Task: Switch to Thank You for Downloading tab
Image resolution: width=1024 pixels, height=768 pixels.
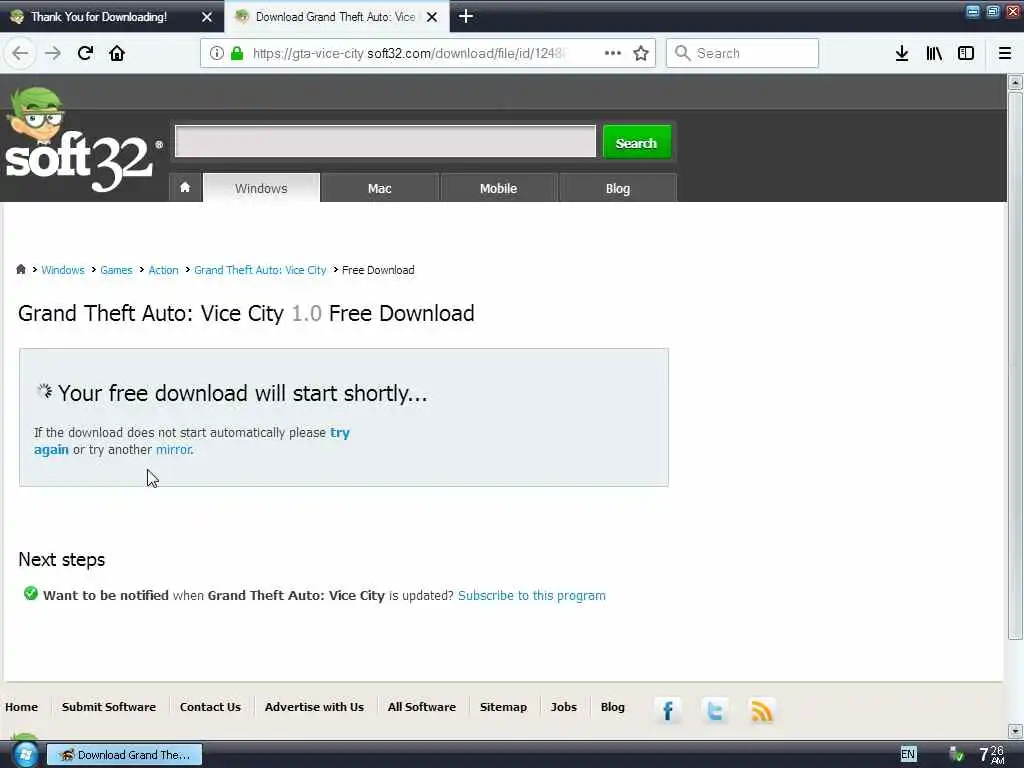Action: click(x=99, y=17)
